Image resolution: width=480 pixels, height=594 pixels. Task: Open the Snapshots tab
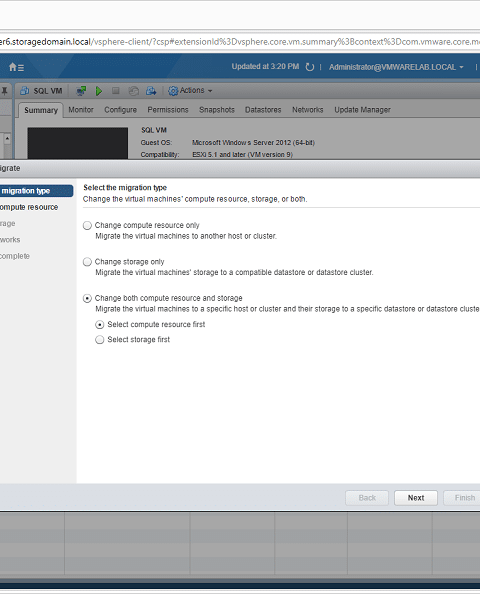[x=217, y=110]
